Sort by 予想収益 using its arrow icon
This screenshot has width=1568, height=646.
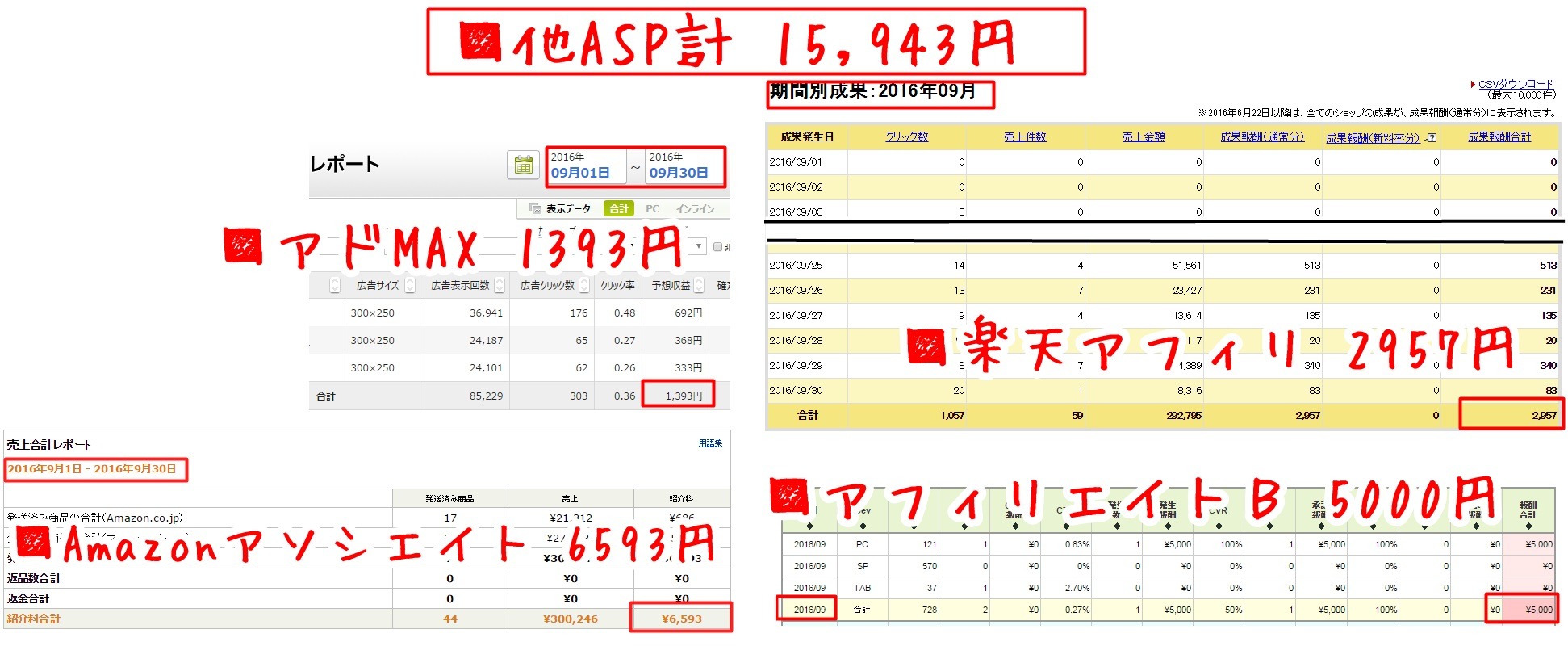(699, 285)
